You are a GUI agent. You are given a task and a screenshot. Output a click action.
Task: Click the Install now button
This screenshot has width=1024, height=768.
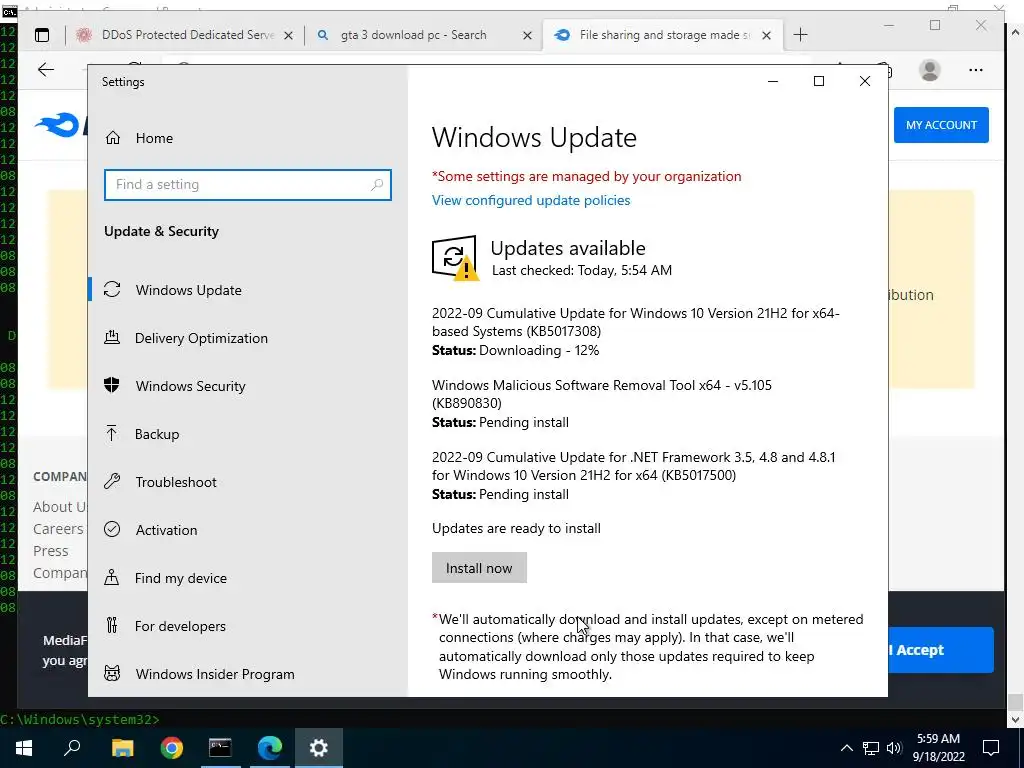(x=479, y=568)
